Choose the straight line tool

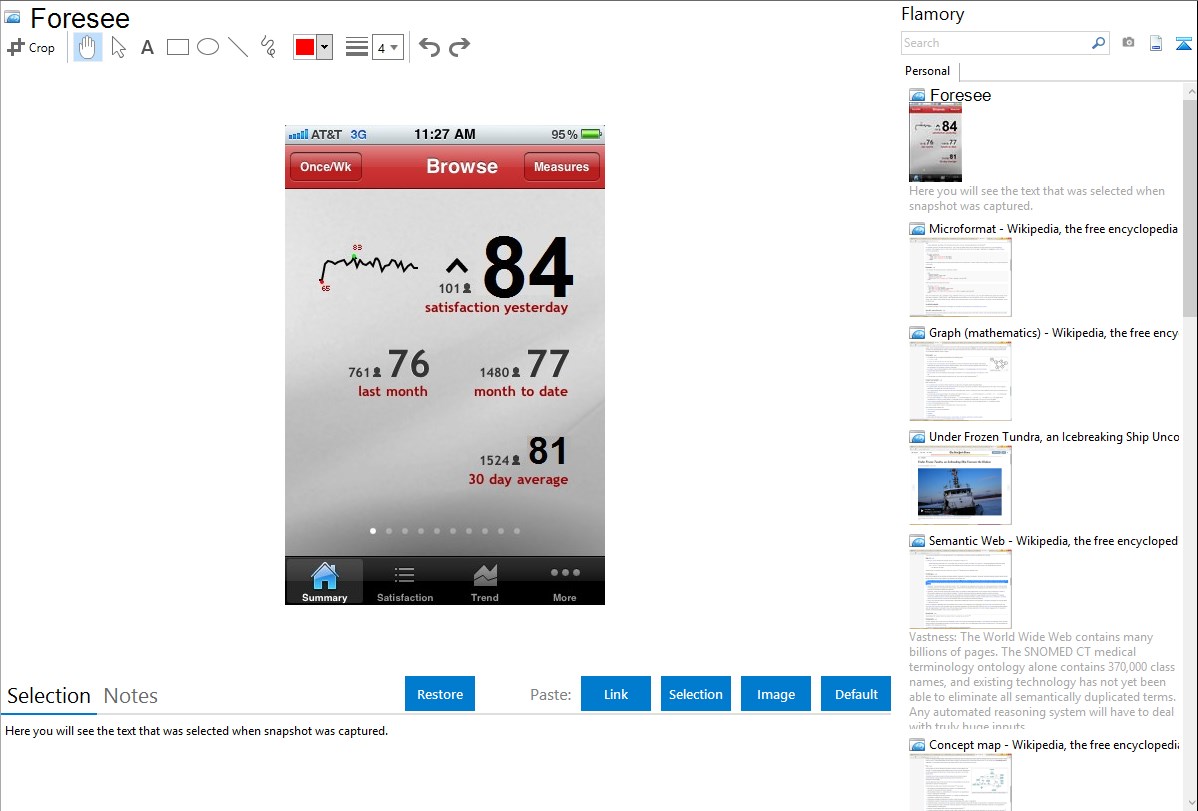(238, 47)
